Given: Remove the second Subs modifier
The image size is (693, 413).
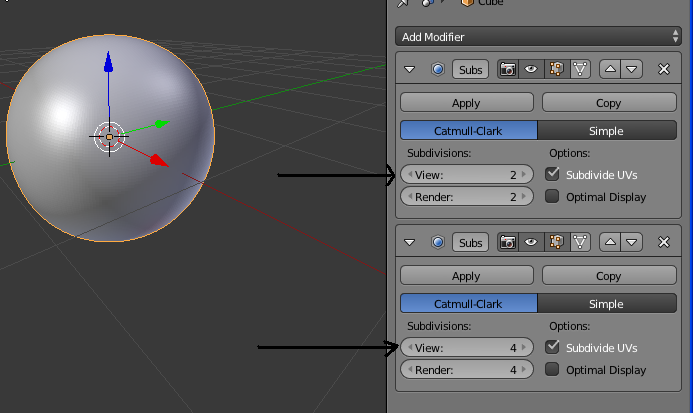Looking at the screenshot, I should click(664, 242).
